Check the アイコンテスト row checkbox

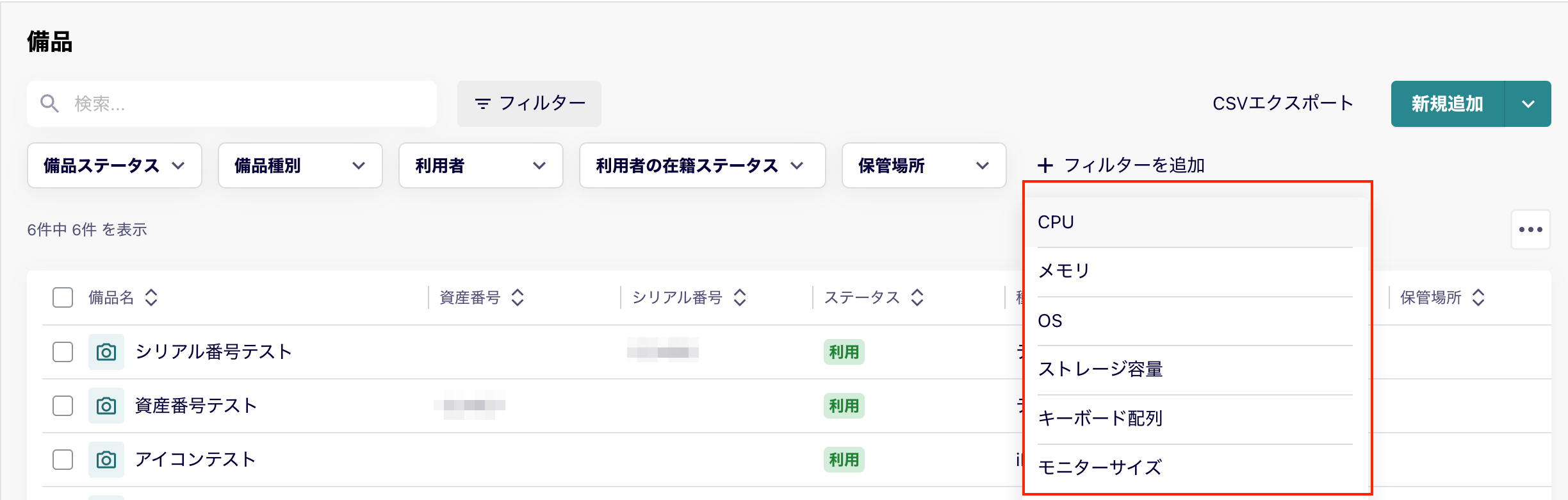coord(63,460)
